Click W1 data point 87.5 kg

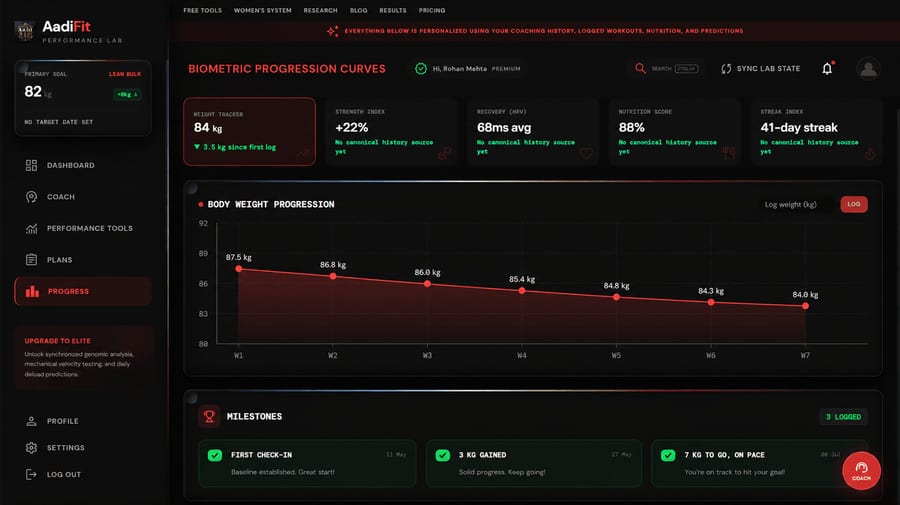coord(238,269)
